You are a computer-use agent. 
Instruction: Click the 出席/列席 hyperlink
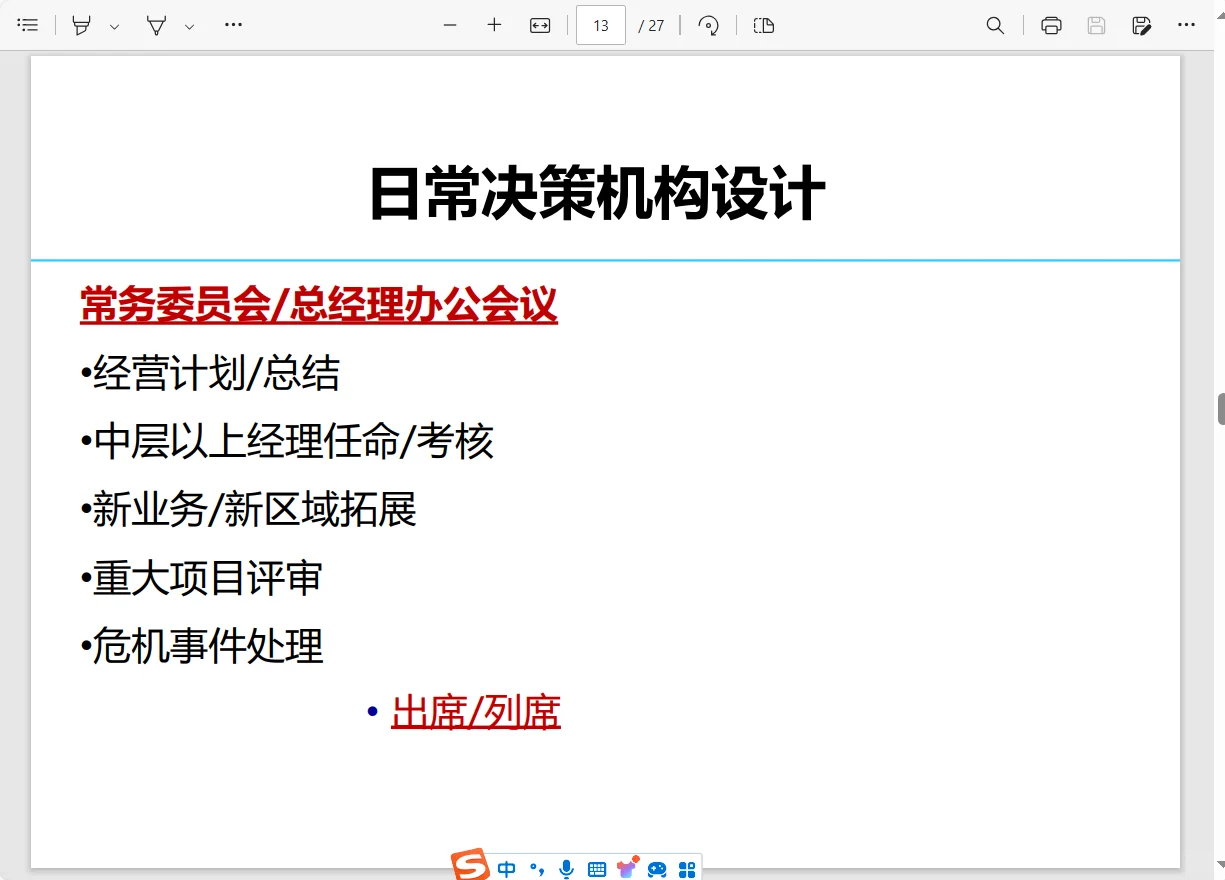coord(475,710)
